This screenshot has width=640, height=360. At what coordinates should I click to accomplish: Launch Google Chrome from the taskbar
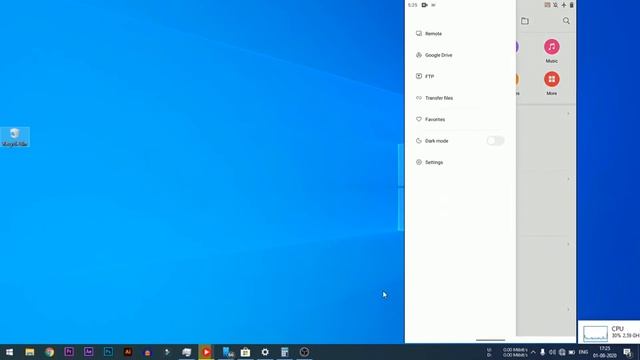point(49,352)
